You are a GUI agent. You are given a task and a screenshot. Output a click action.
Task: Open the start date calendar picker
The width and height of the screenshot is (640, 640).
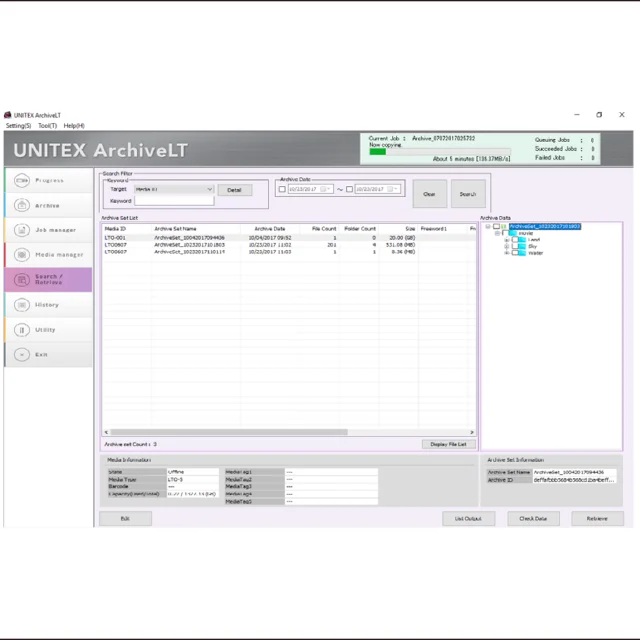(x=325, y=189)
